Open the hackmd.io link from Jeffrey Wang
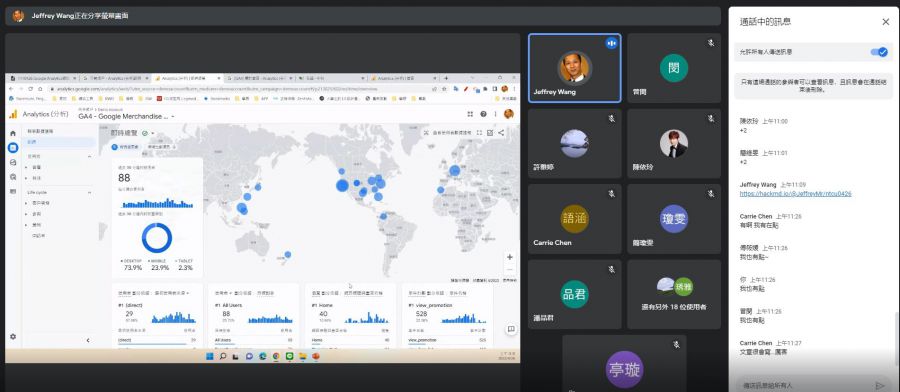Screen dimensions: 900x392 click(x=796, y=194)
